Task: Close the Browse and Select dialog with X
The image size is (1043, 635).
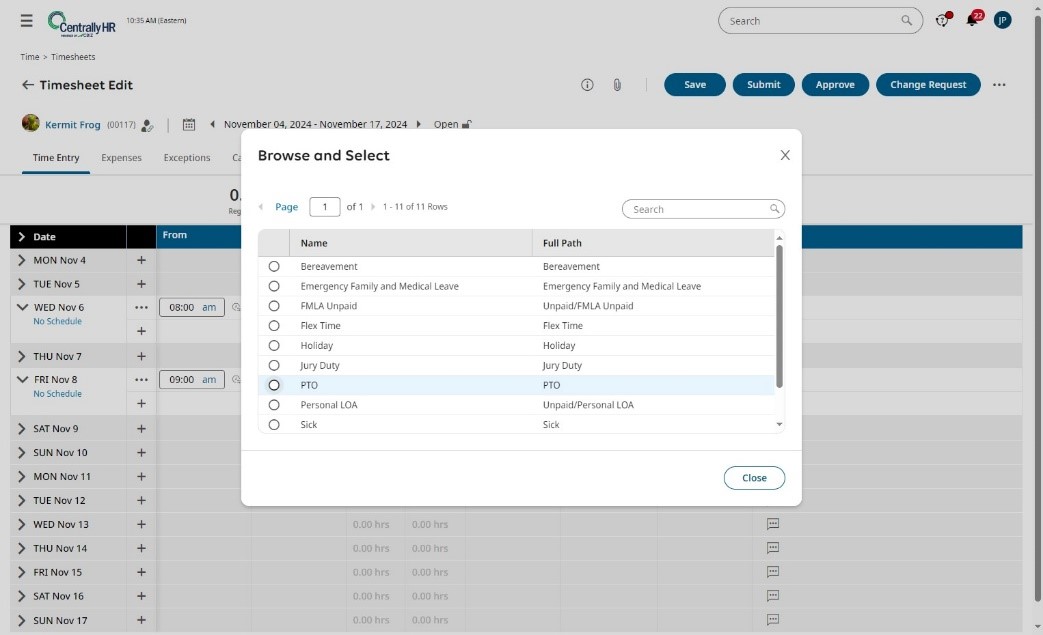Action: [785, 155]
